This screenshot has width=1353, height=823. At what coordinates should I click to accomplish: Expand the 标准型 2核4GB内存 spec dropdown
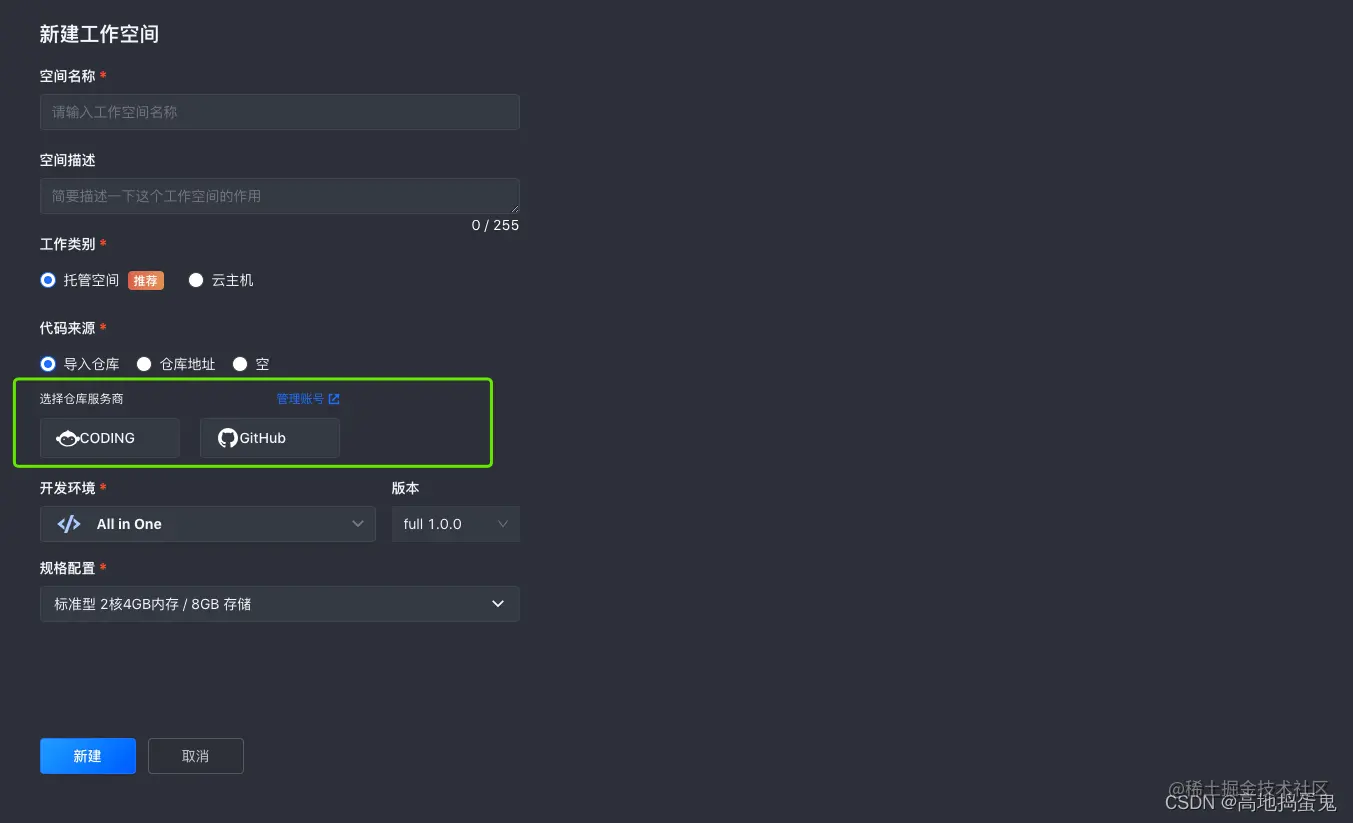[280, 604]
